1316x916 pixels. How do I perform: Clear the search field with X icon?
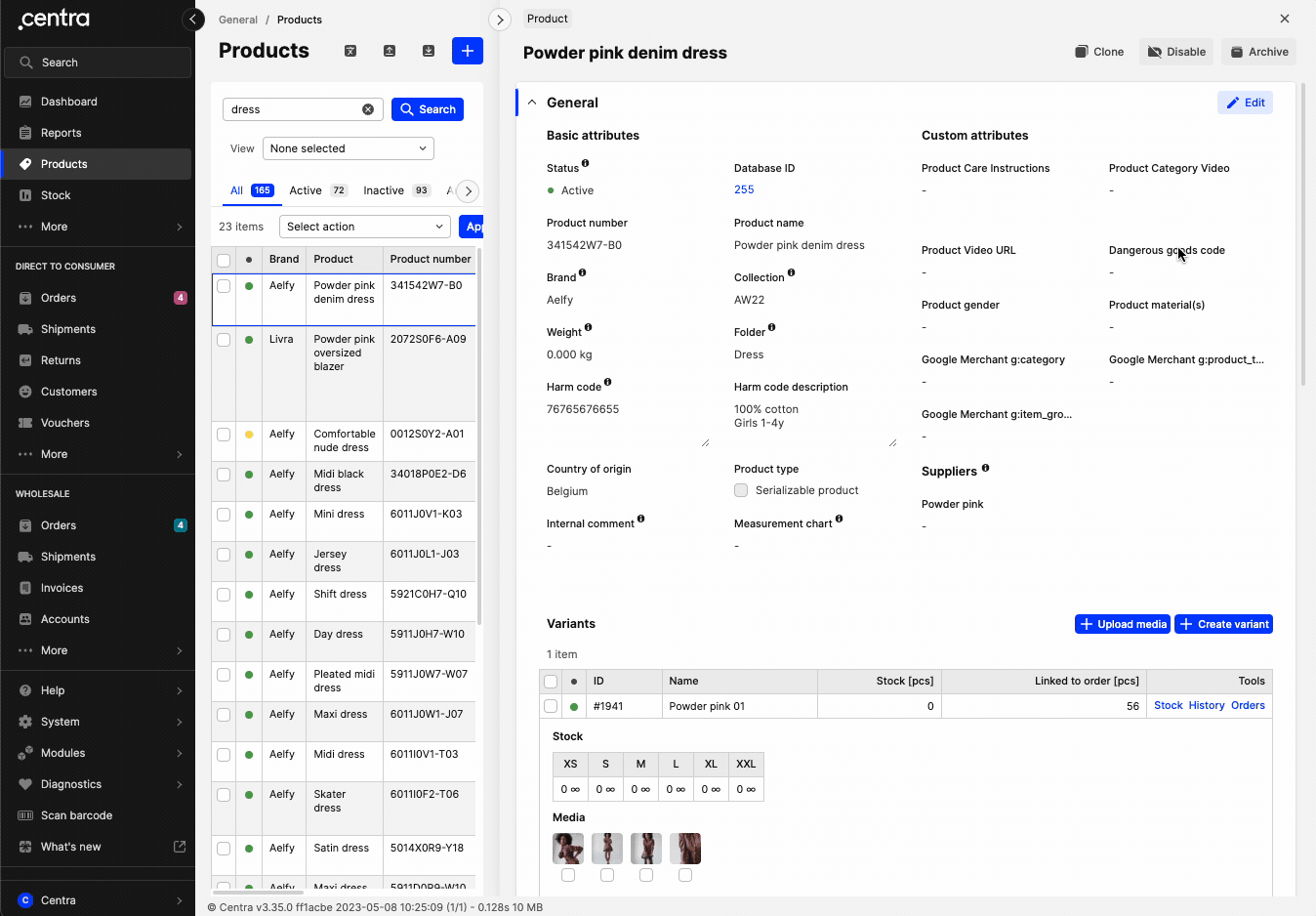coord(368,109)
